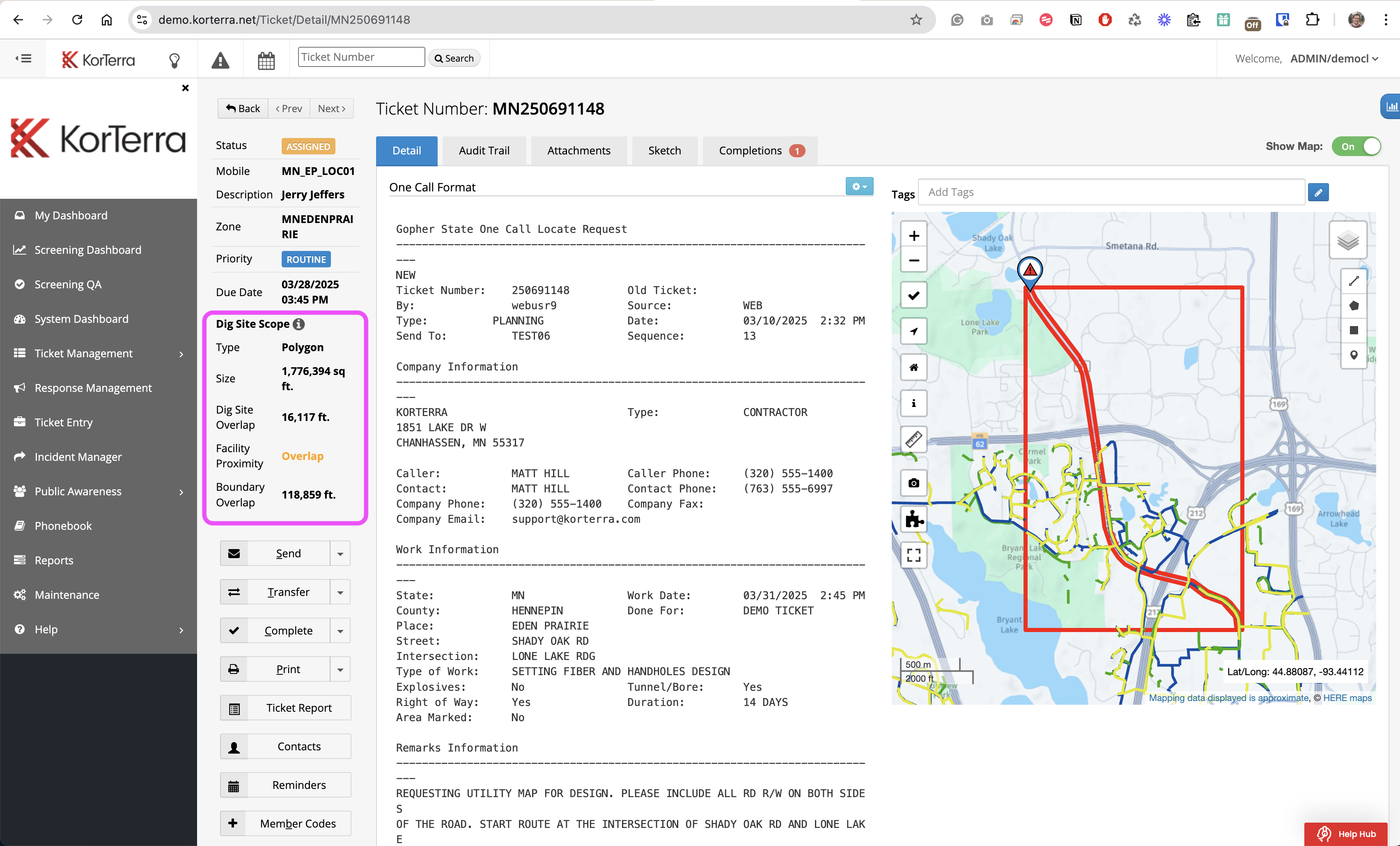Select the map ruler measure tool
Screen dimensions: 1400x846
(913, 439)
